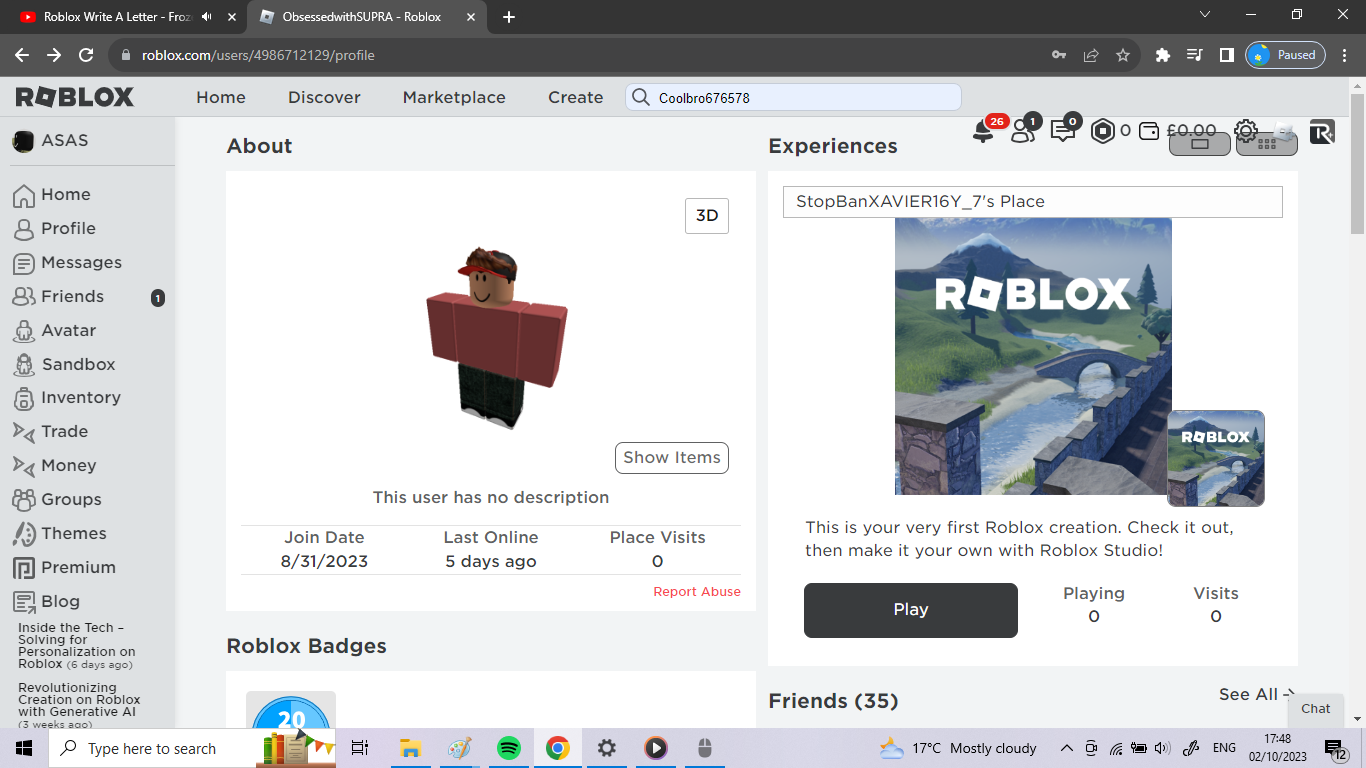Click the Robux hexagon icon
The height and width of the screenshot is (768, 1366).
pos(1102,131)
